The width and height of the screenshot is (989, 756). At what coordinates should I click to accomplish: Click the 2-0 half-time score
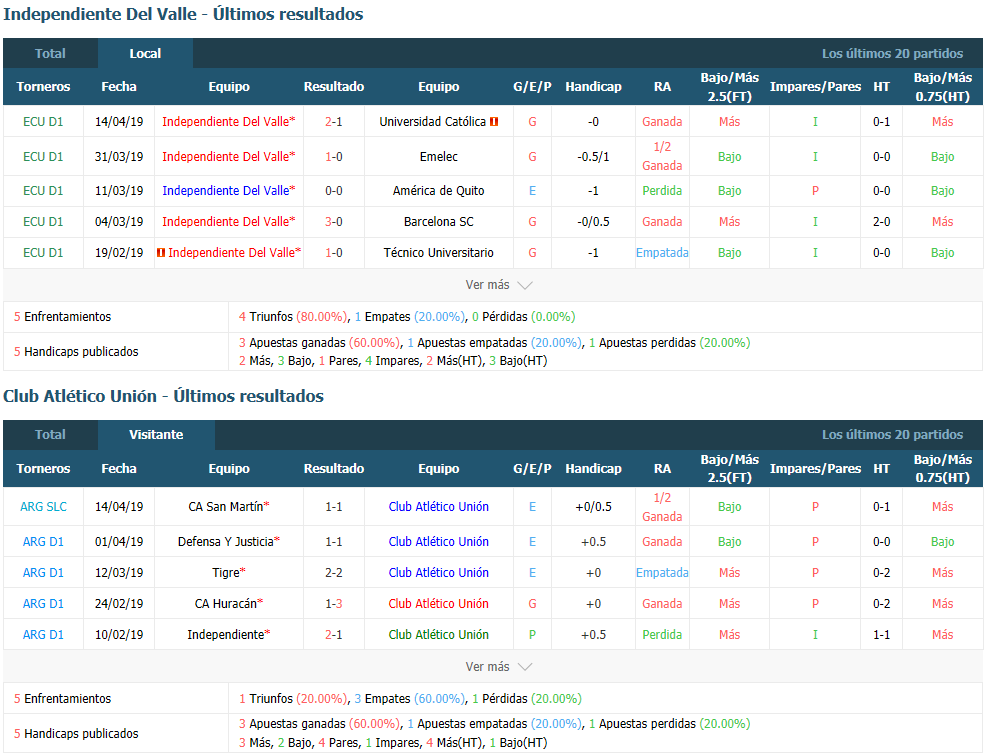[x=882, y=222]
